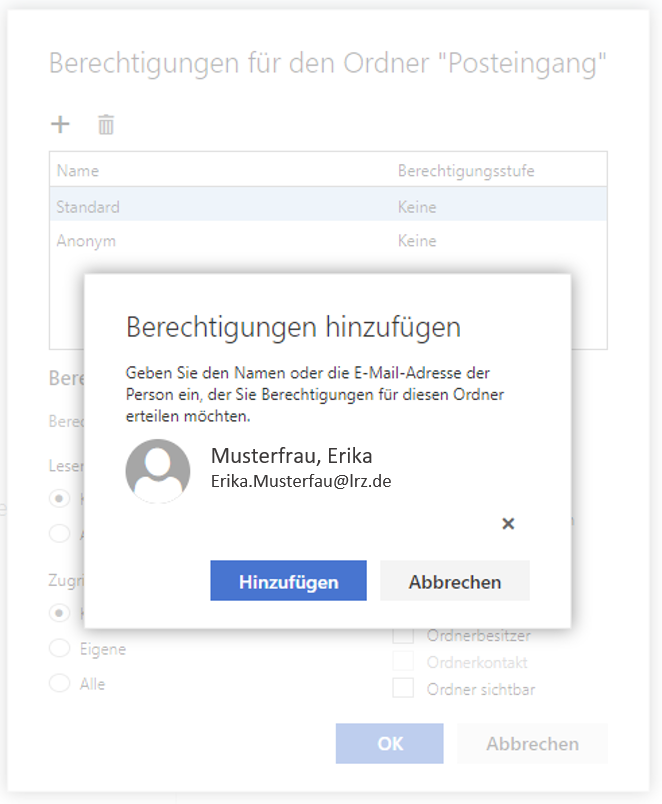Confirm folder permissions with OK button
Screen dimensions: 662x804
click(390, 744)
